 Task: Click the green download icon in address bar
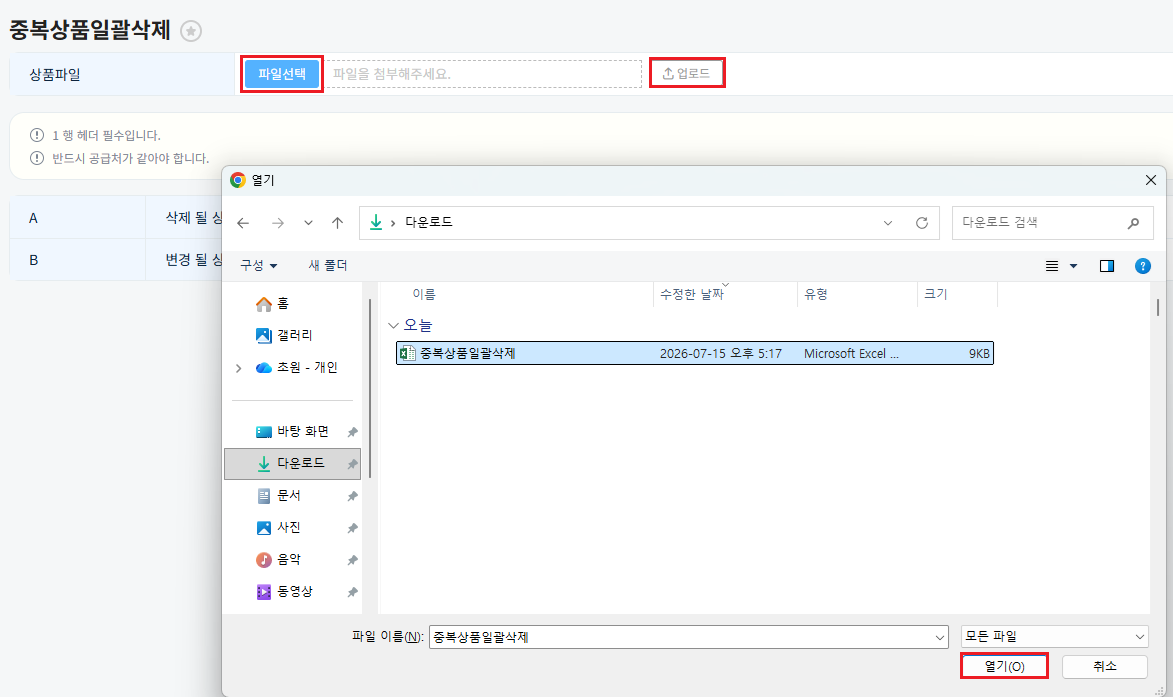click(376, 223)
